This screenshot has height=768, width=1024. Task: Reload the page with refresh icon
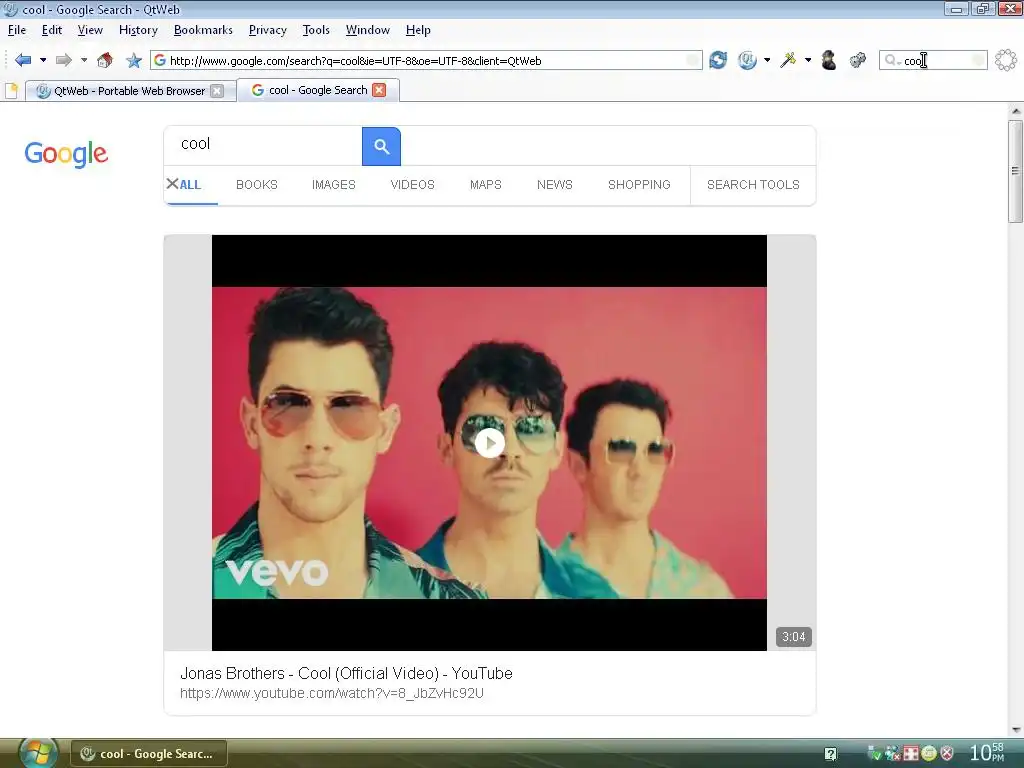pos(718,60)
